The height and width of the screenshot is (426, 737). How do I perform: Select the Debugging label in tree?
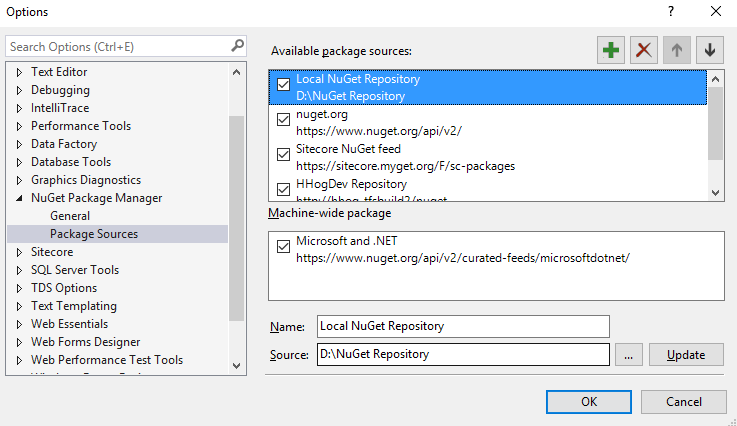tap(60, 90)
